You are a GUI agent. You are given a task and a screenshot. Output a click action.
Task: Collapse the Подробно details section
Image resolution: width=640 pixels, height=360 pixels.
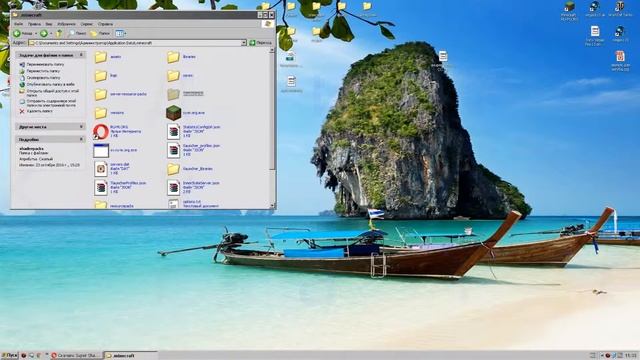[x=81, y=140]
